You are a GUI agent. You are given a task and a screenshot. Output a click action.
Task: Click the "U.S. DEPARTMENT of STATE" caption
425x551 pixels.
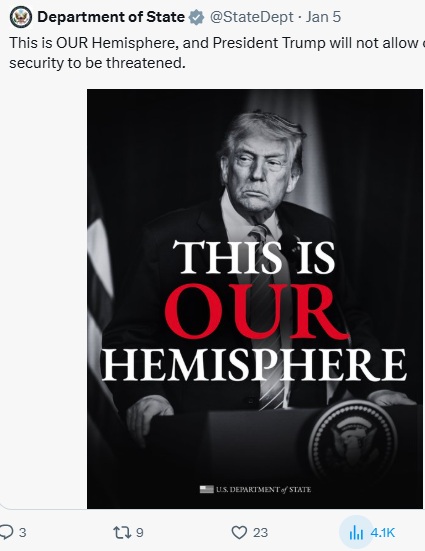tap(264, 490)
